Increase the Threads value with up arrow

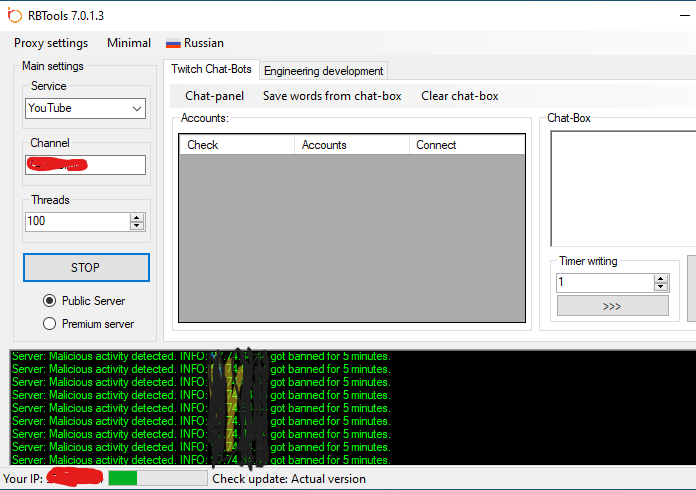(x=137, y=217)
